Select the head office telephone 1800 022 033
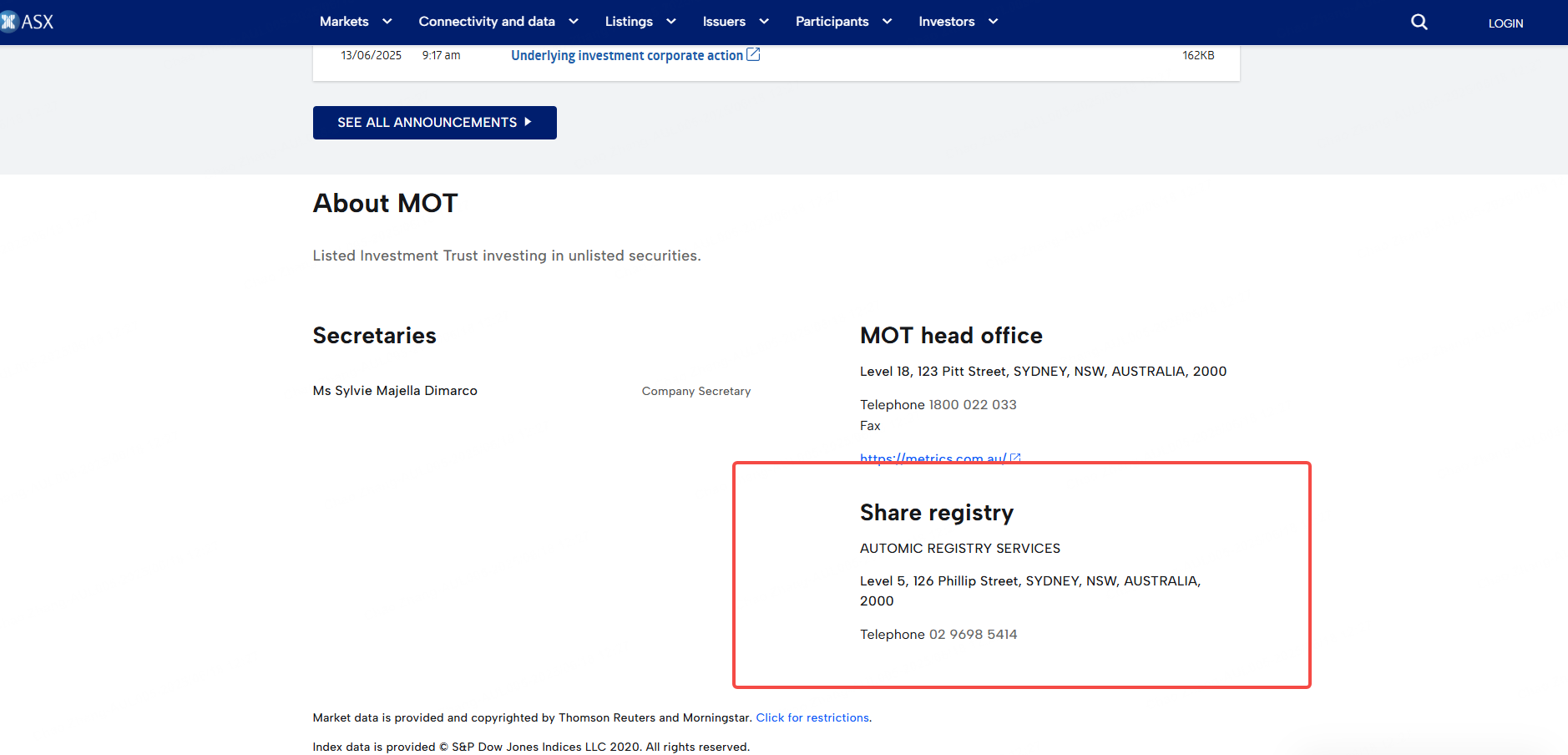The width and height of the screenshot is (1568, 755). (x=973, y=404)
